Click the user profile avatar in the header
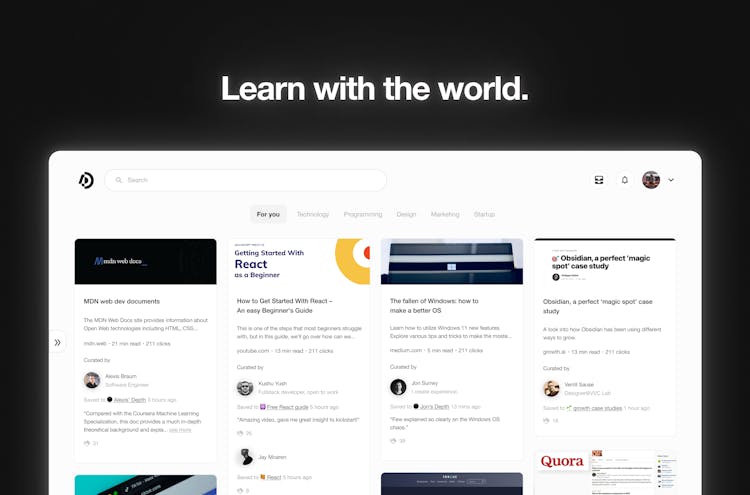Viewport: 750px width, 495px height. [x=651, y=180]
